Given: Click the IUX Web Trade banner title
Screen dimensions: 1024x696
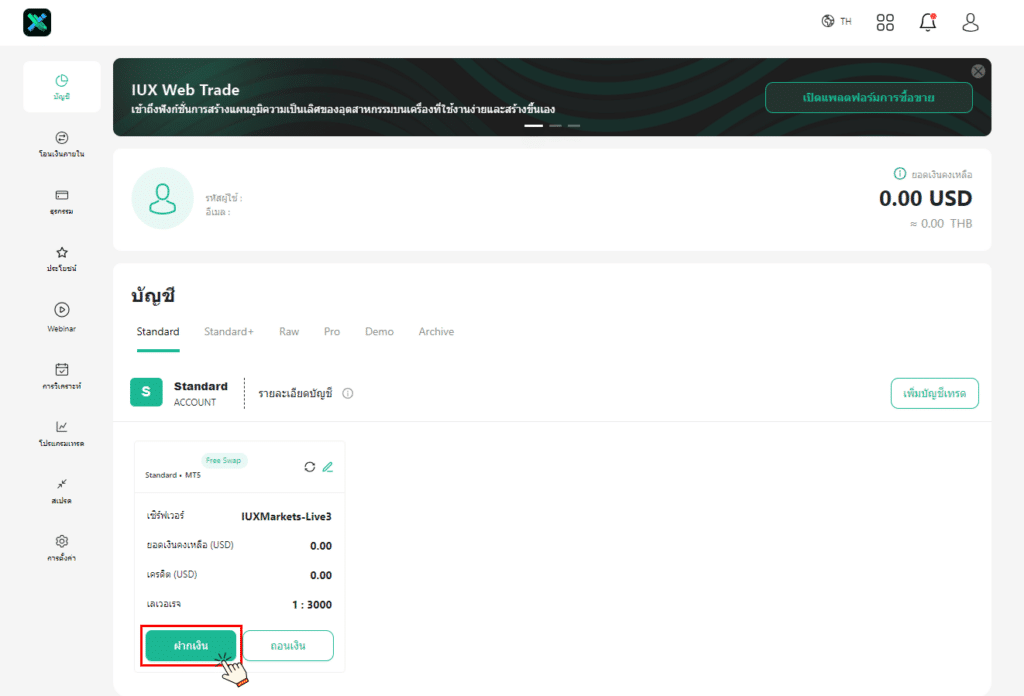Looking at the screenshot, I should 185,89.
